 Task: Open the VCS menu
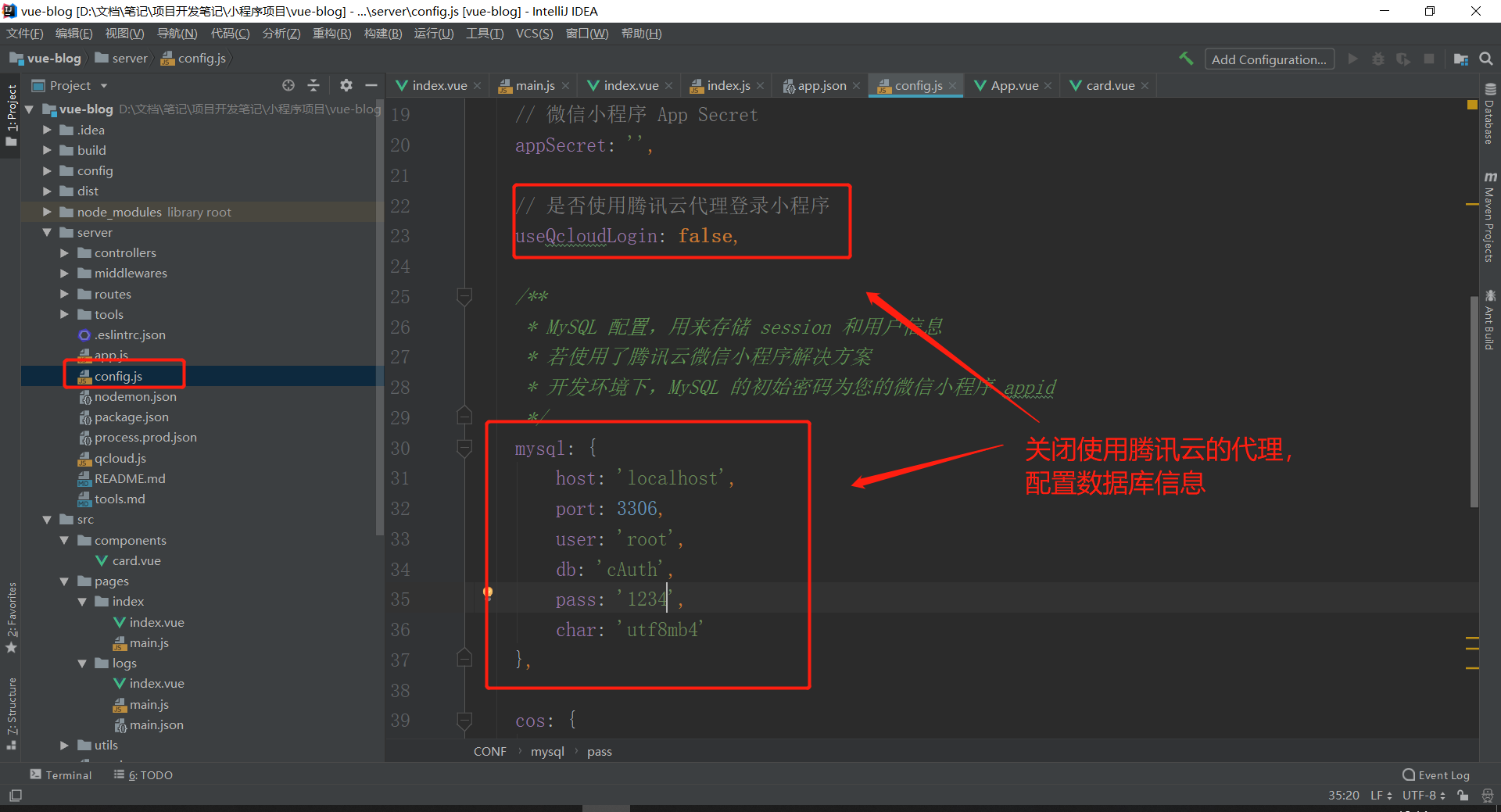click(533, 34)
